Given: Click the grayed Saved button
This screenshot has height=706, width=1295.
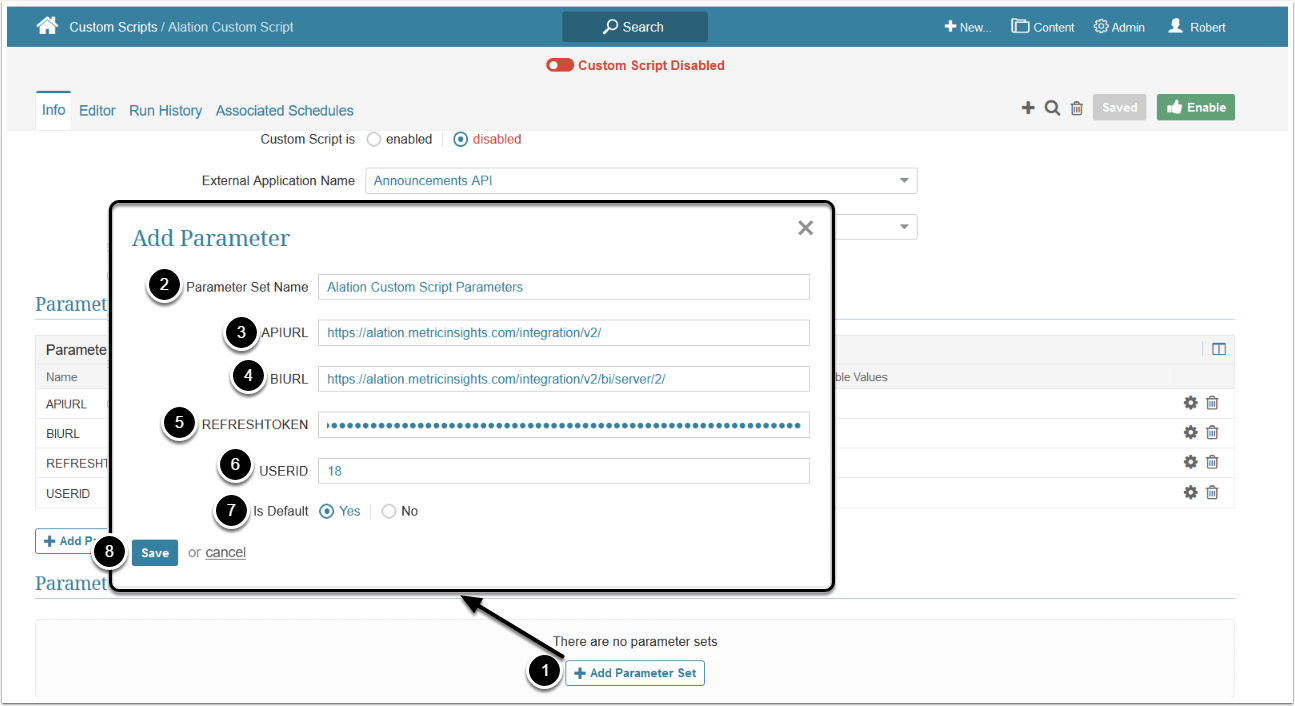Looking at the screenshot, I should [1120, 107].
